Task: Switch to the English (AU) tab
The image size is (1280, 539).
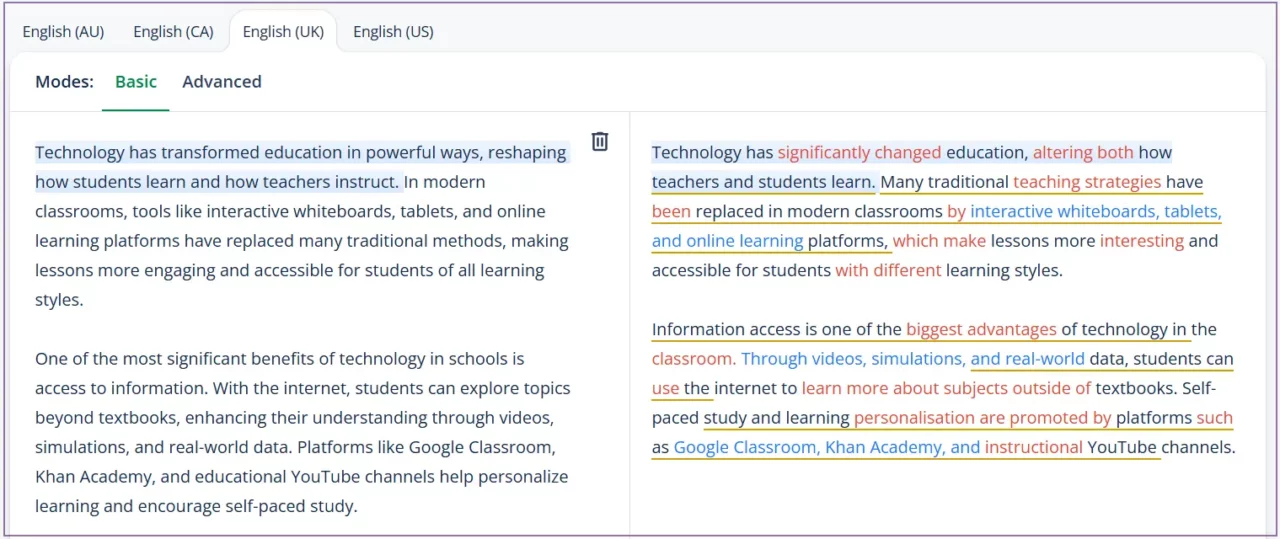Action: [63, 31]
